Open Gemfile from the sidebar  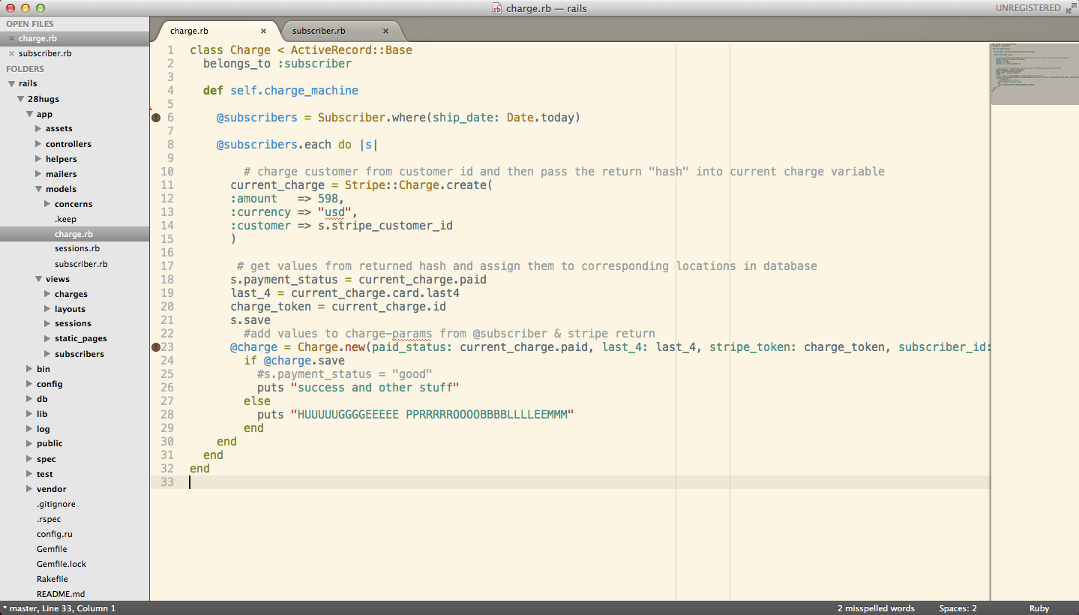tap(52, 549)
